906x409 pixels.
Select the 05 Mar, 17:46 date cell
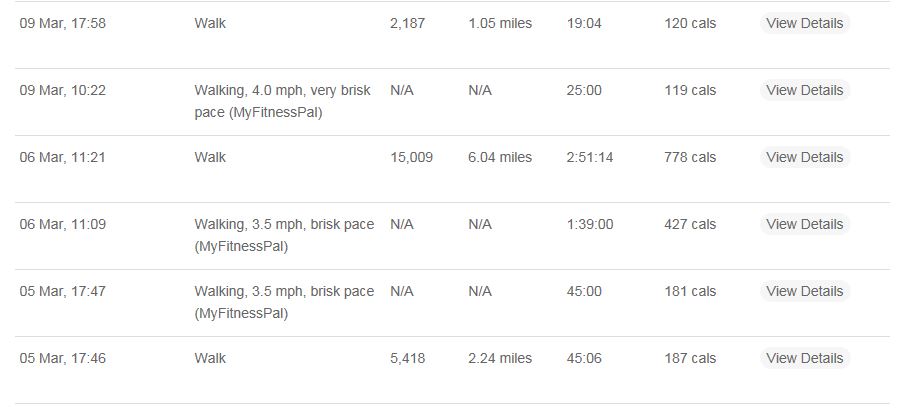pos(62,359)
